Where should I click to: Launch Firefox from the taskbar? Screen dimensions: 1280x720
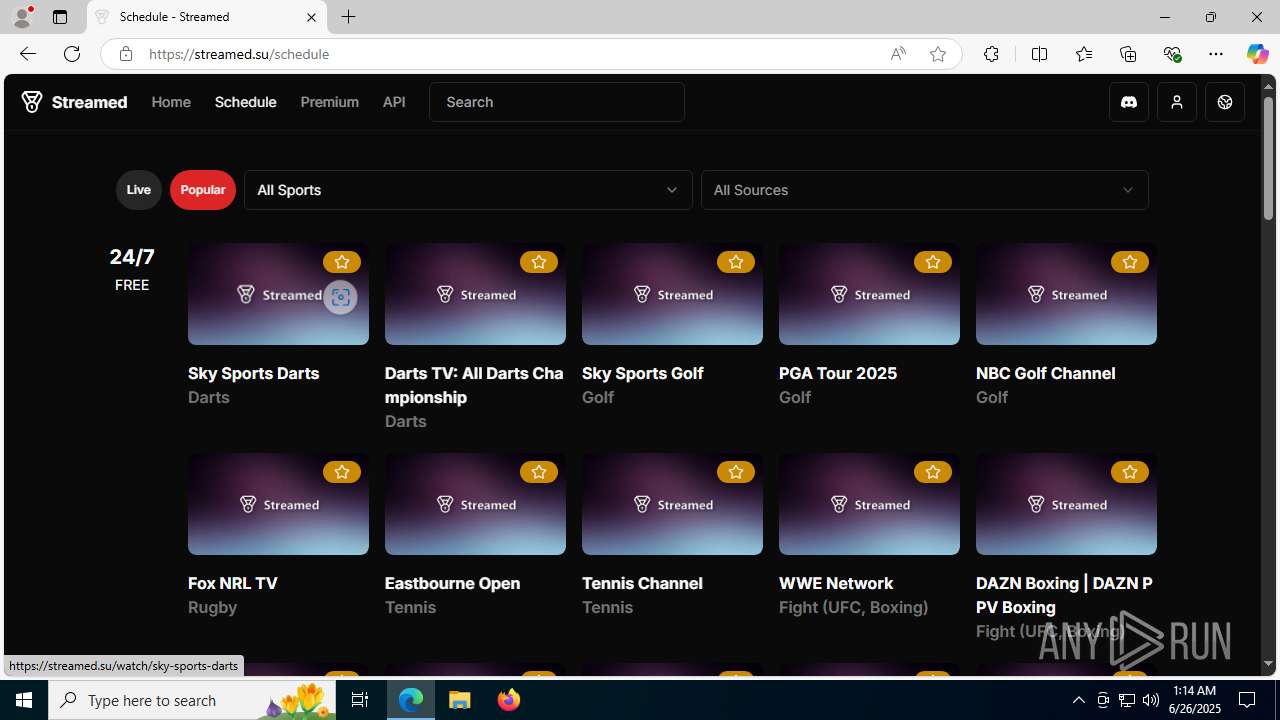click(x=509, y=700)
